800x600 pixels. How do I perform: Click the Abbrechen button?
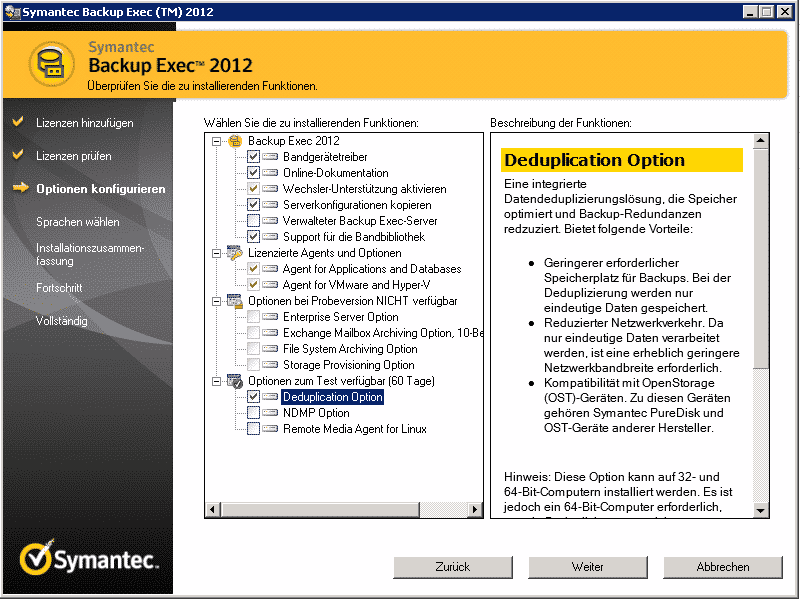(x=723, y=567)
